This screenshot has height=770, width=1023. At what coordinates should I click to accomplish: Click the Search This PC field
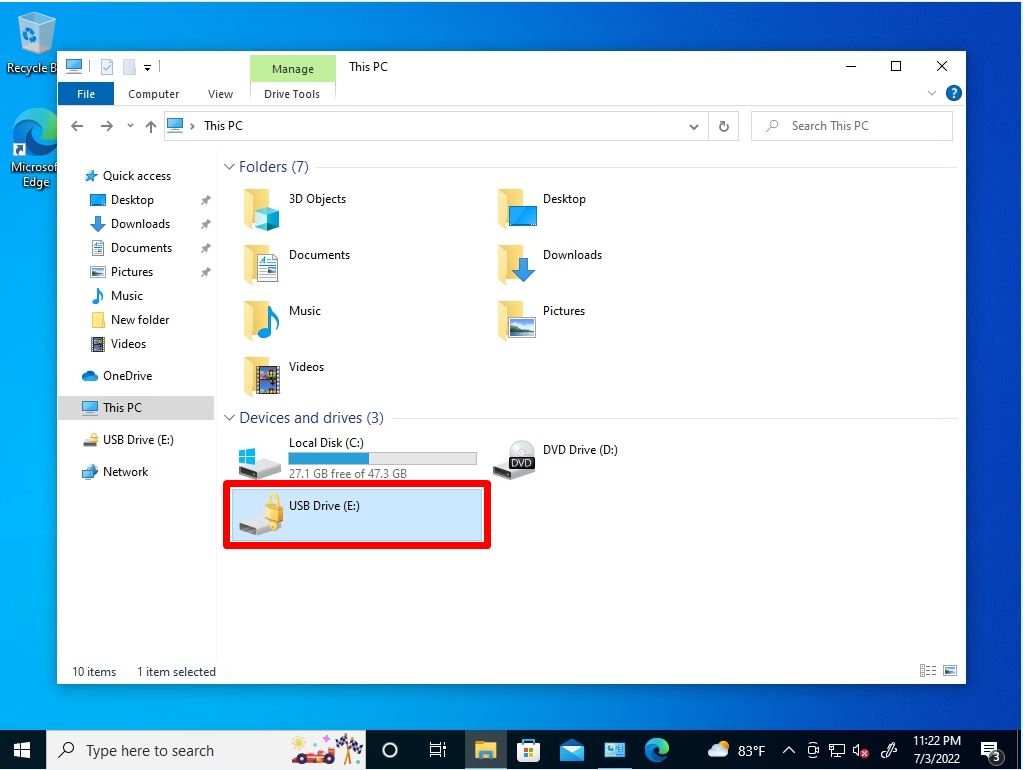point(851,126)
